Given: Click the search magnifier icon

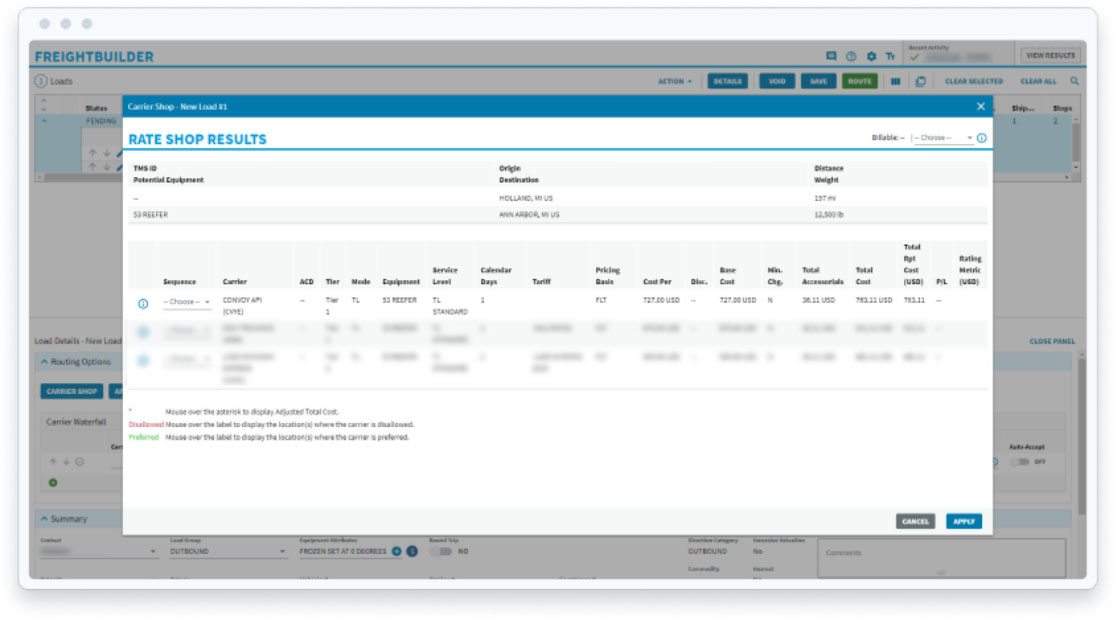Looking at the screenshot, I should coord(1075,82).
